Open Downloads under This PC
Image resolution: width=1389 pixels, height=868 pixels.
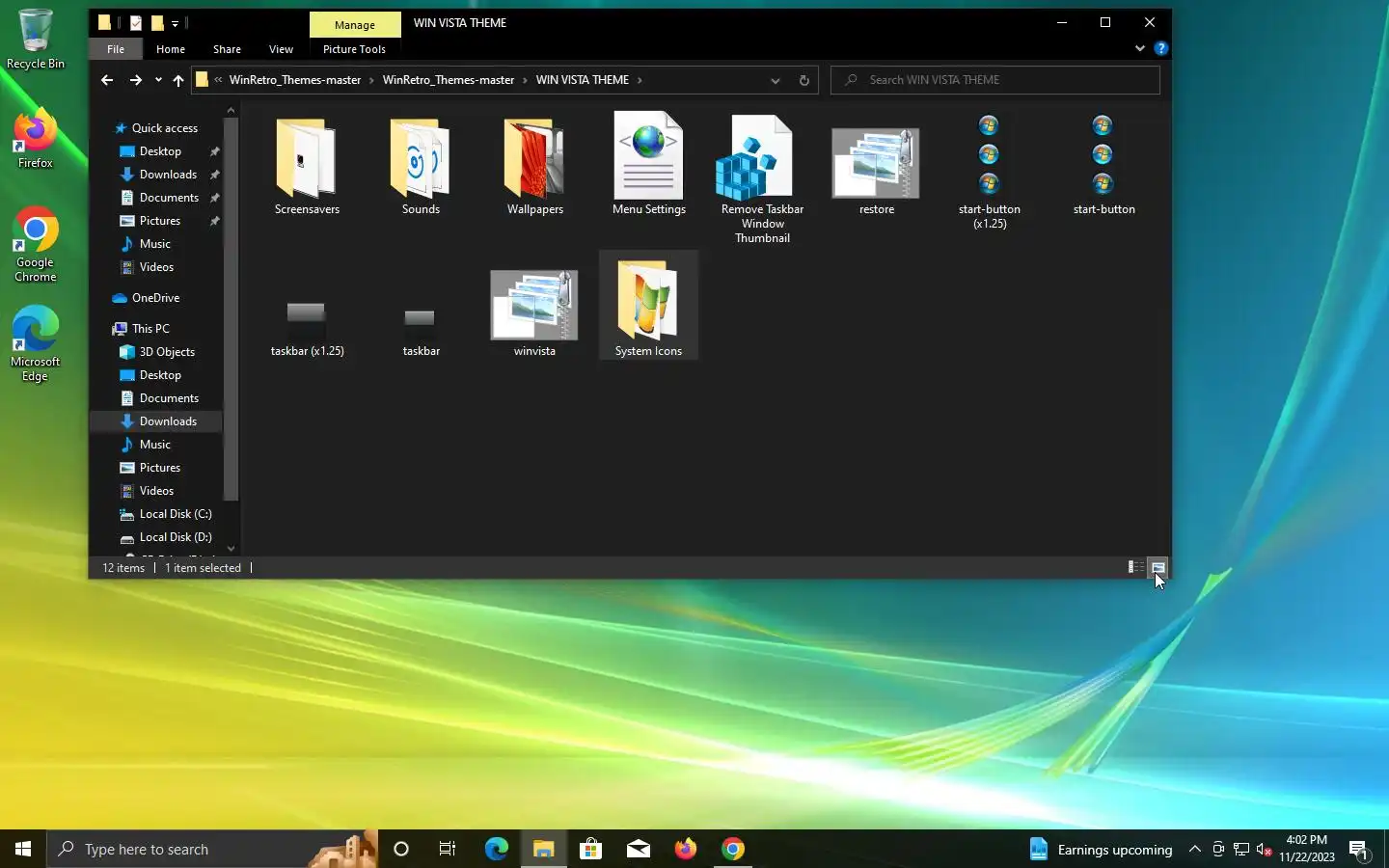(x=168, y=421)
